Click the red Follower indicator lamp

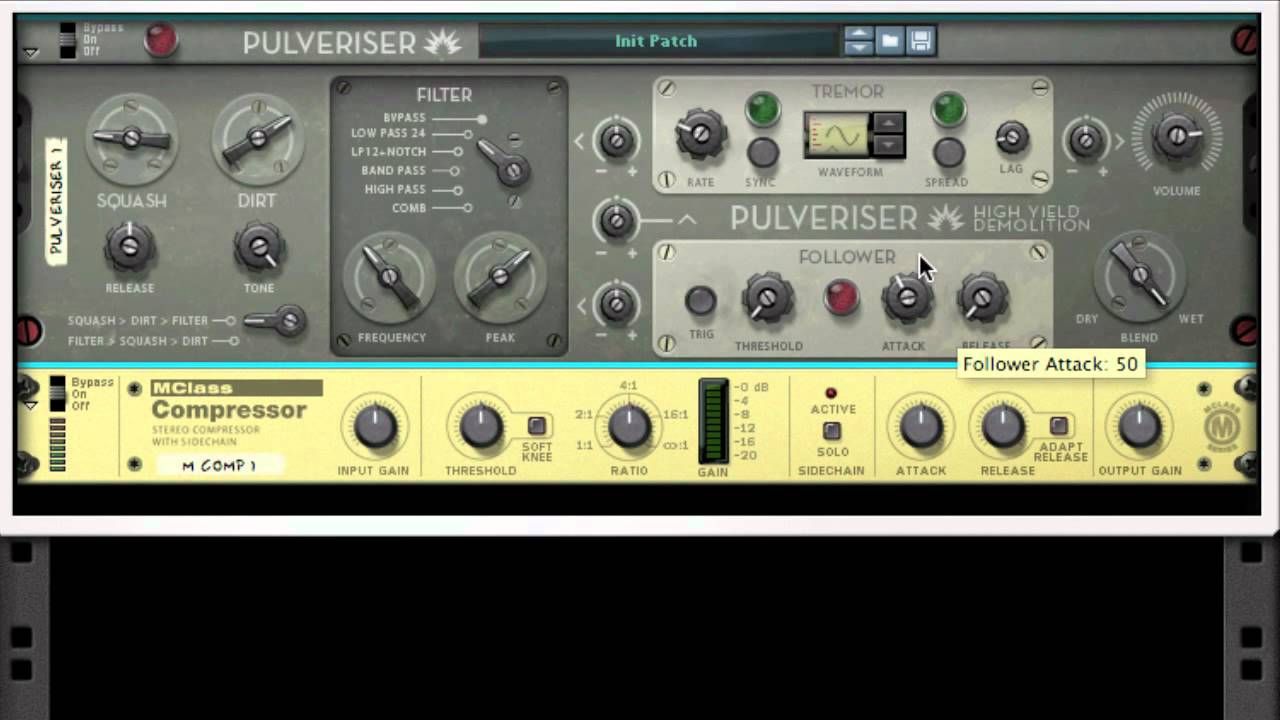841,299
